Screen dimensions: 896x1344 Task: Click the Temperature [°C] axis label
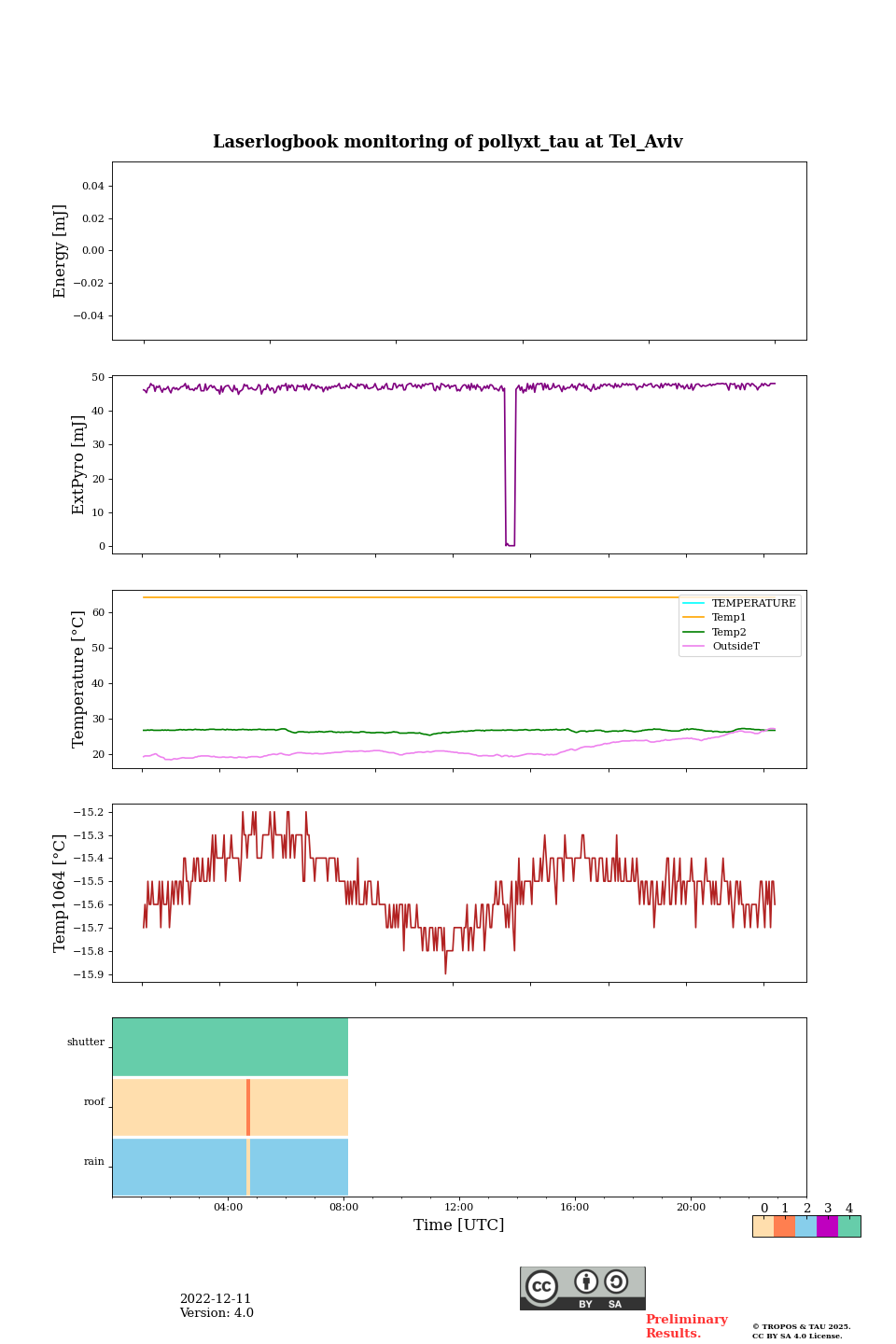(78, 679)
